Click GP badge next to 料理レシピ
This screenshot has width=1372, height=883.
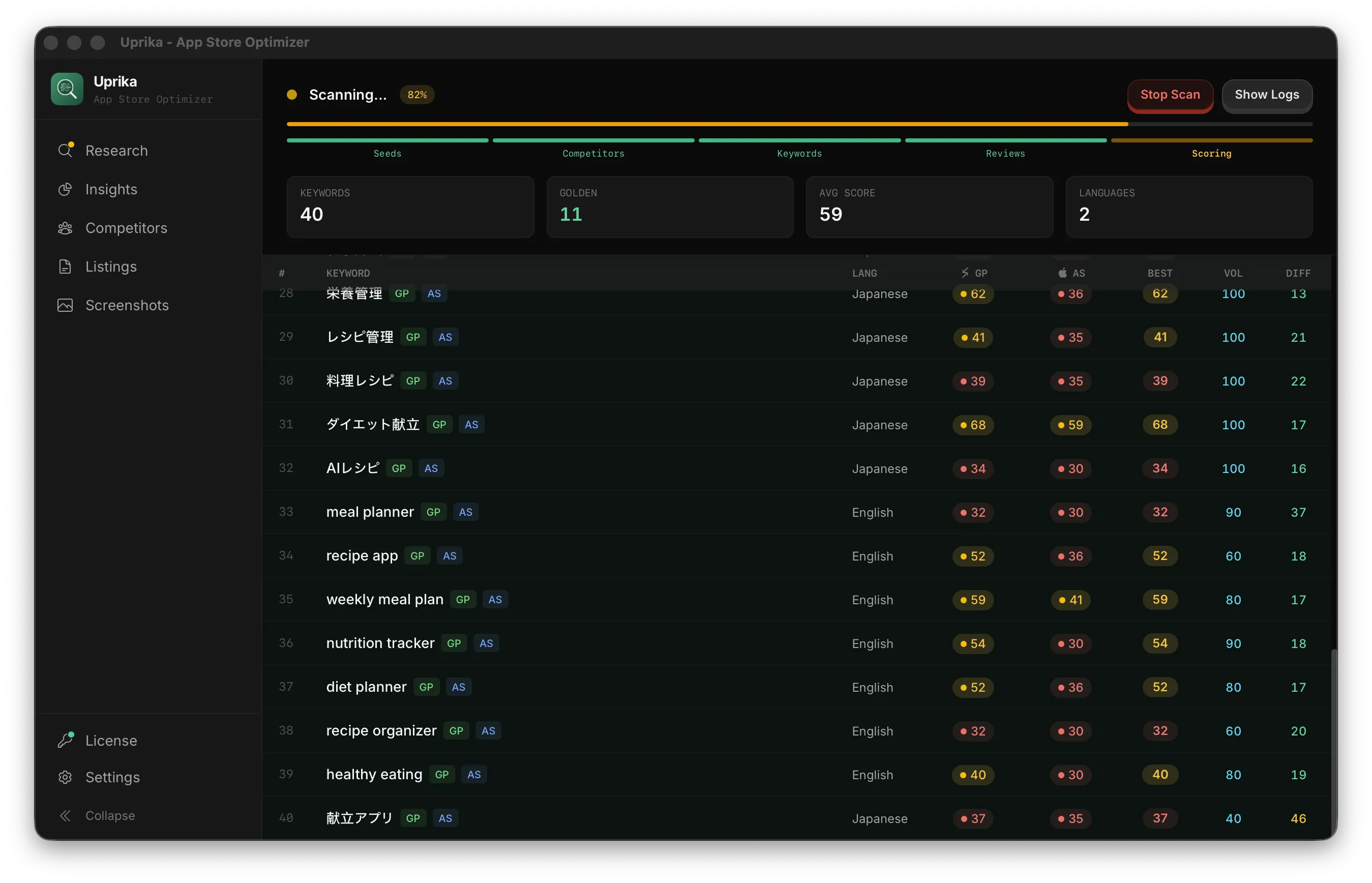[413, 381]
